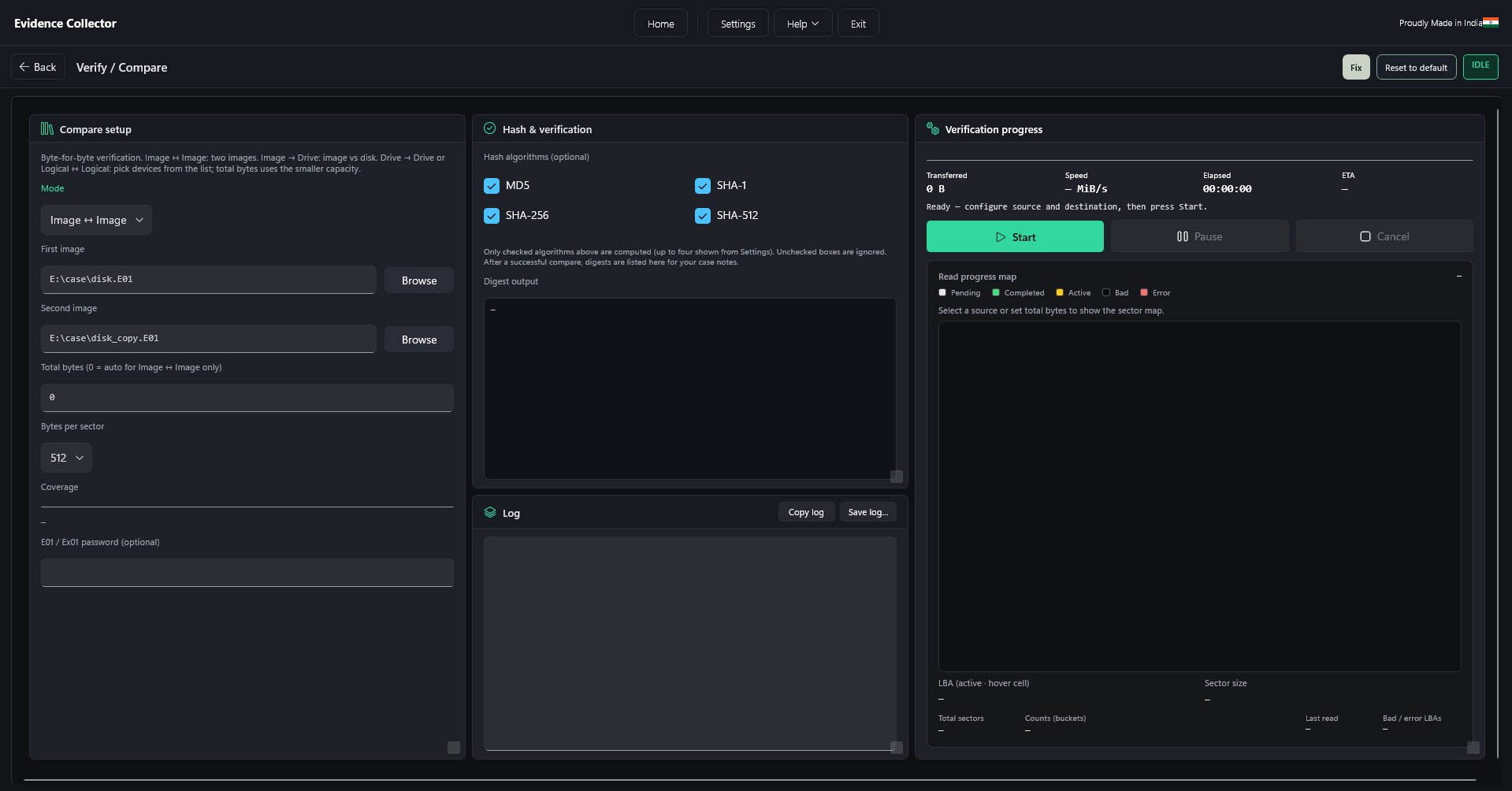This screenshot has height=791, width=1512.
Task: Click the Mode label
Action: point(53,188)
